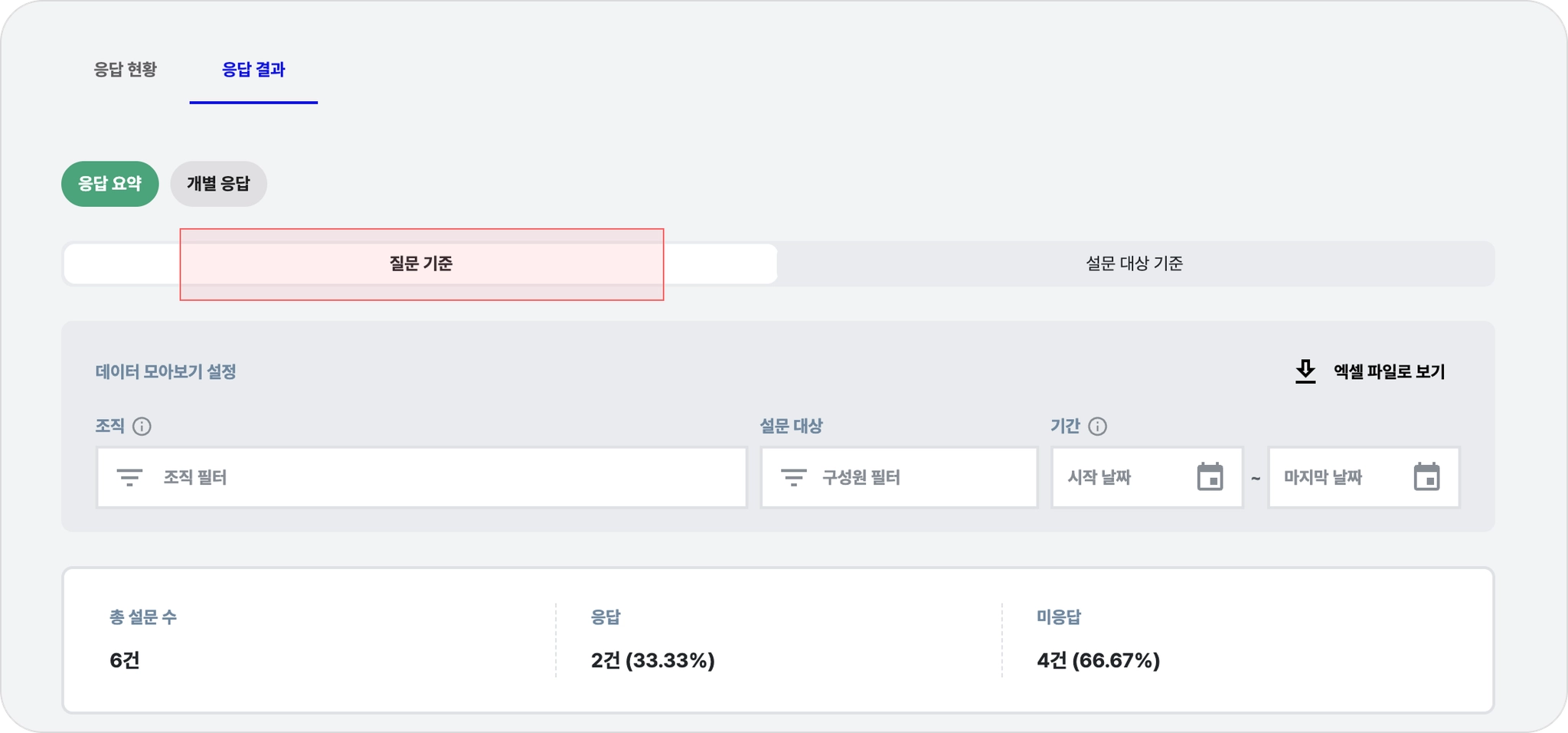
Task: Click info icon next to 기간 label
Action: [x=1097, y=427]
